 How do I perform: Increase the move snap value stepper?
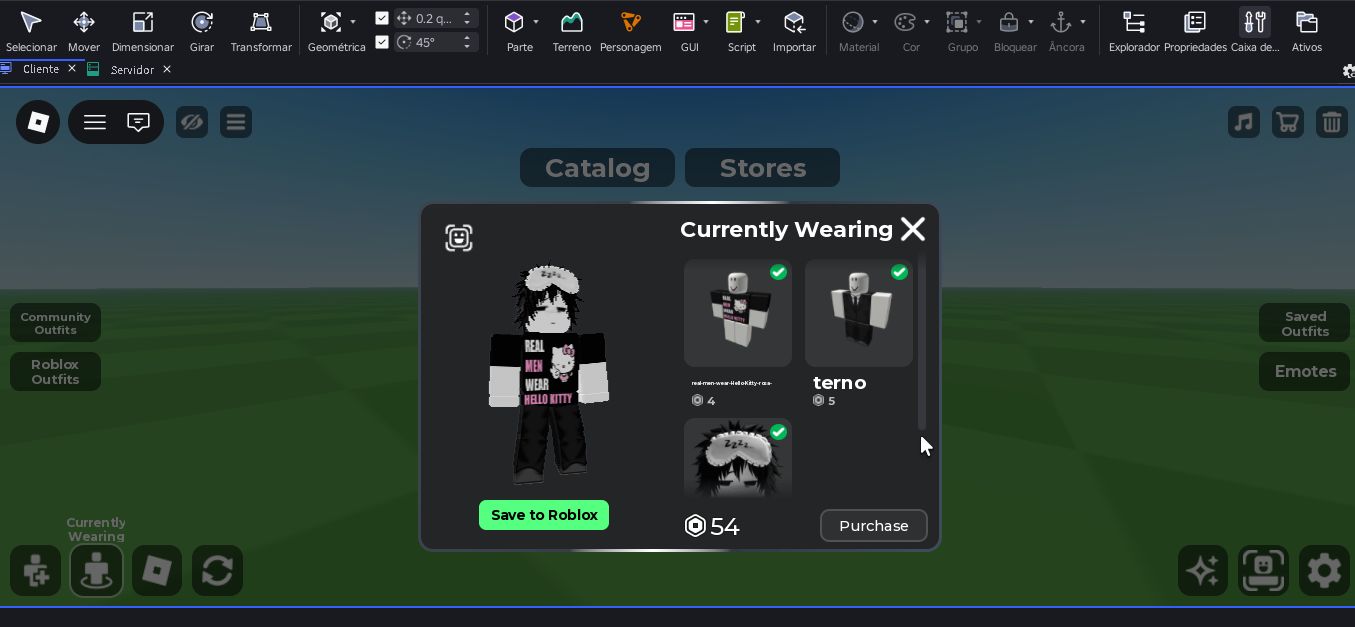click(x=467, y=14)
